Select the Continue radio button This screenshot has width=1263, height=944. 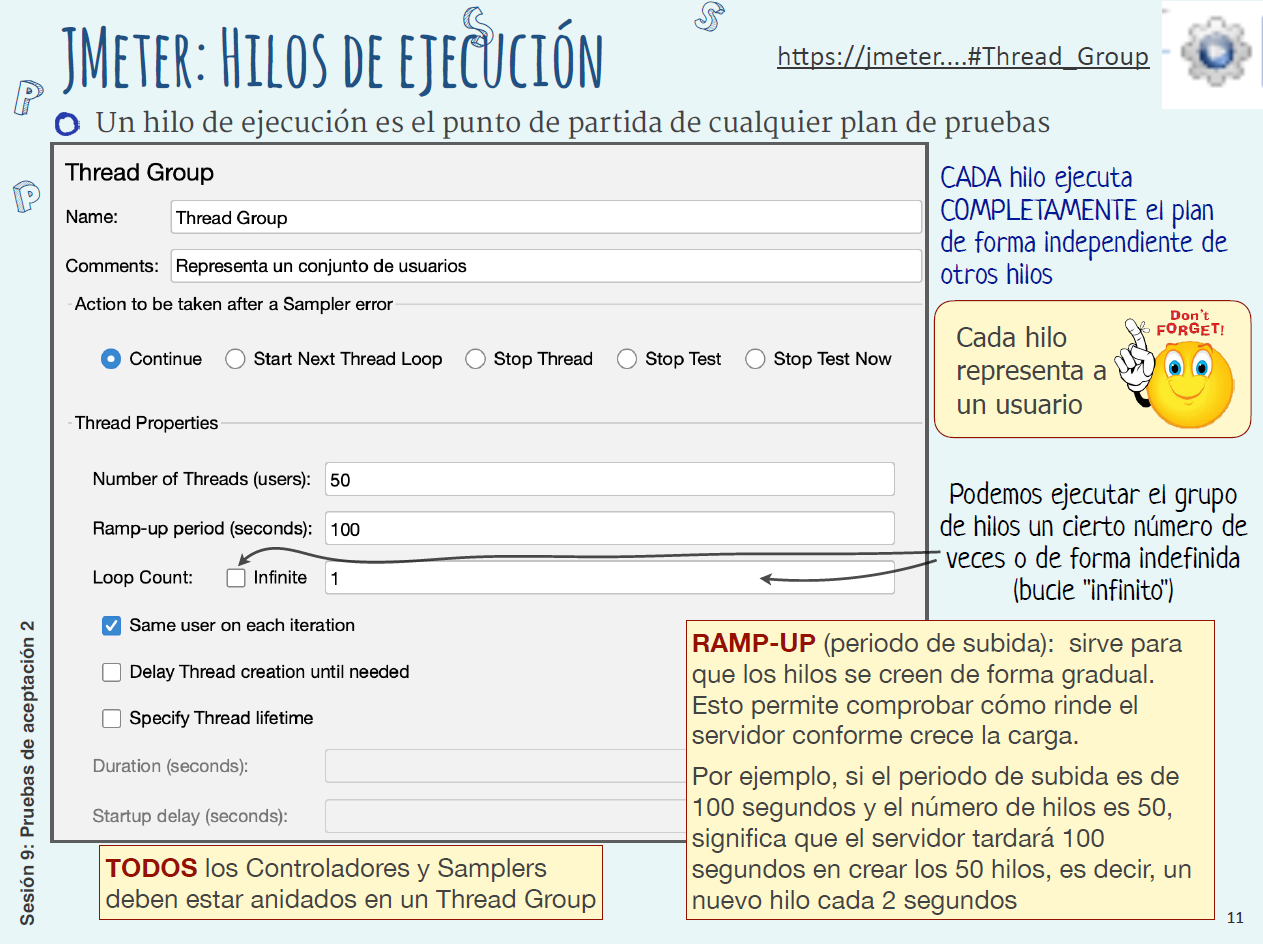click(112, 359)
